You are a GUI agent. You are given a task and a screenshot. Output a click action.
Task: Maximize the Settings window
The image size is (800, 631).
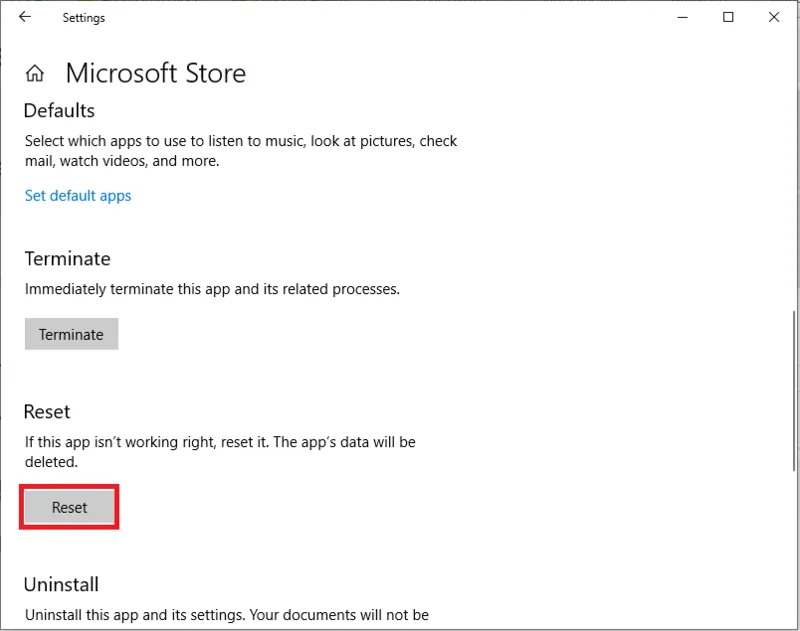pos(728,17)
